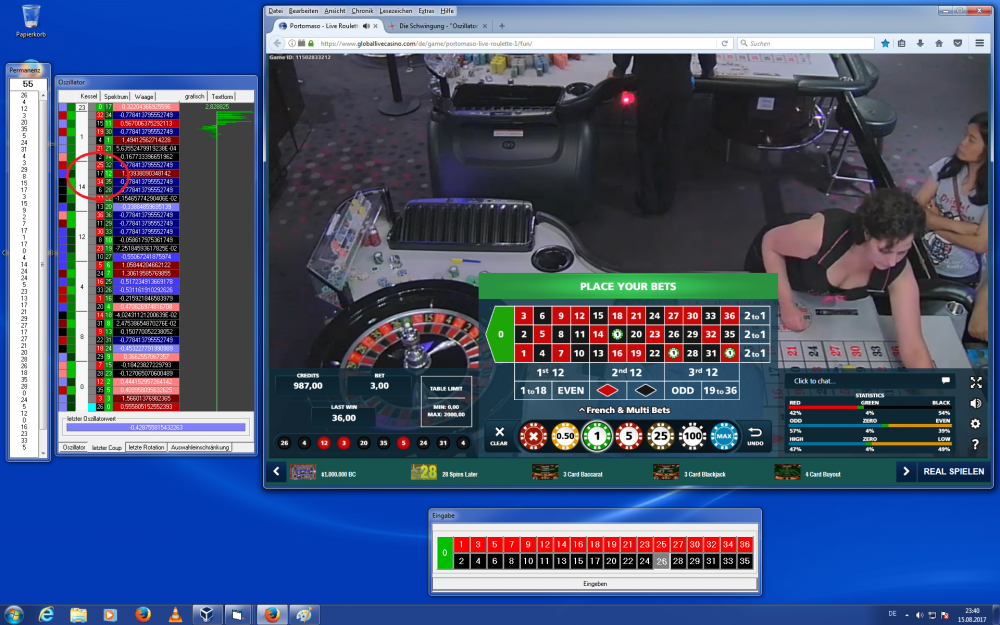Bet on the 1st 12 dozen

pos(551,372)
